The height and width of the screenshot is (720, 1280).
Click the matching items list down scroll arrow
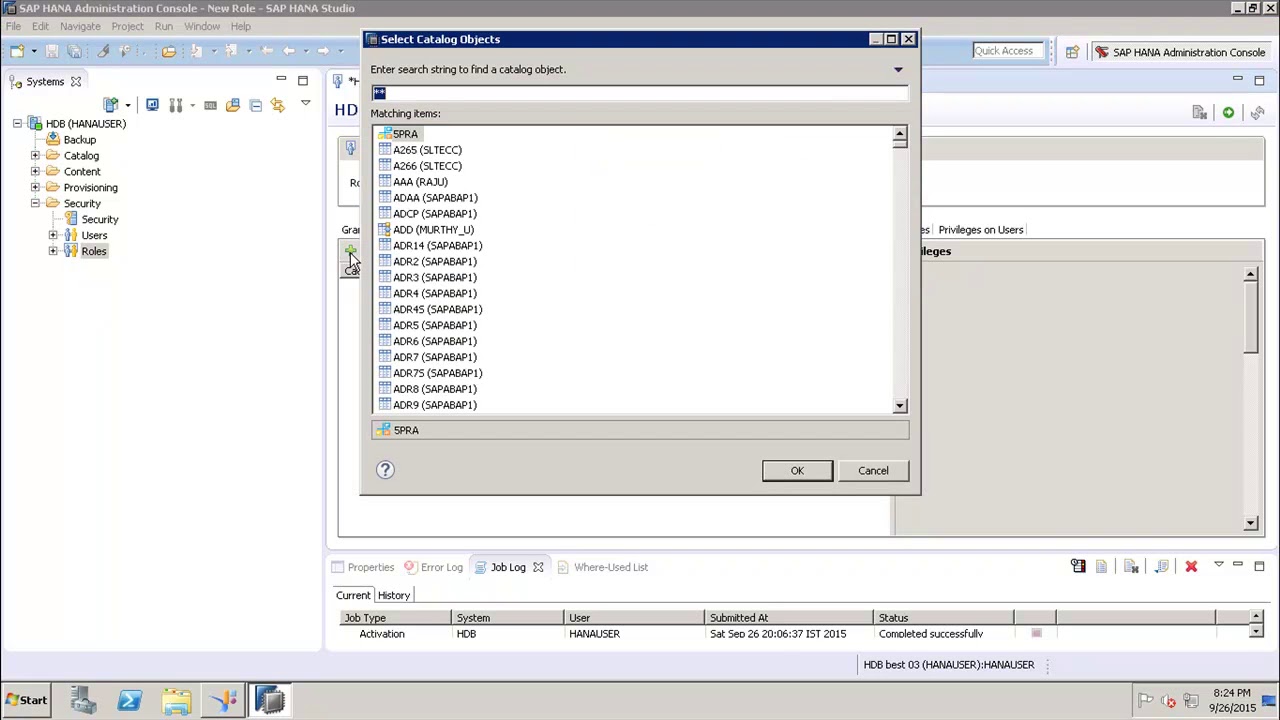900,405
